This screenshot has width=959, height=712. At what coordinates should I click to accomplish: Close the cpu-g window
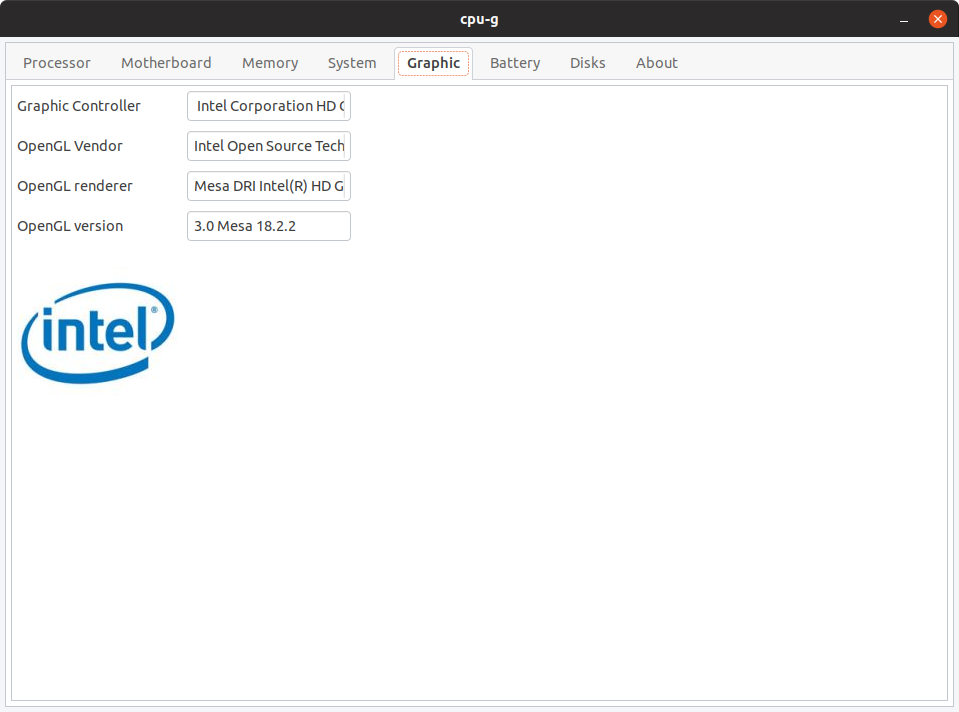coord(938,19)
